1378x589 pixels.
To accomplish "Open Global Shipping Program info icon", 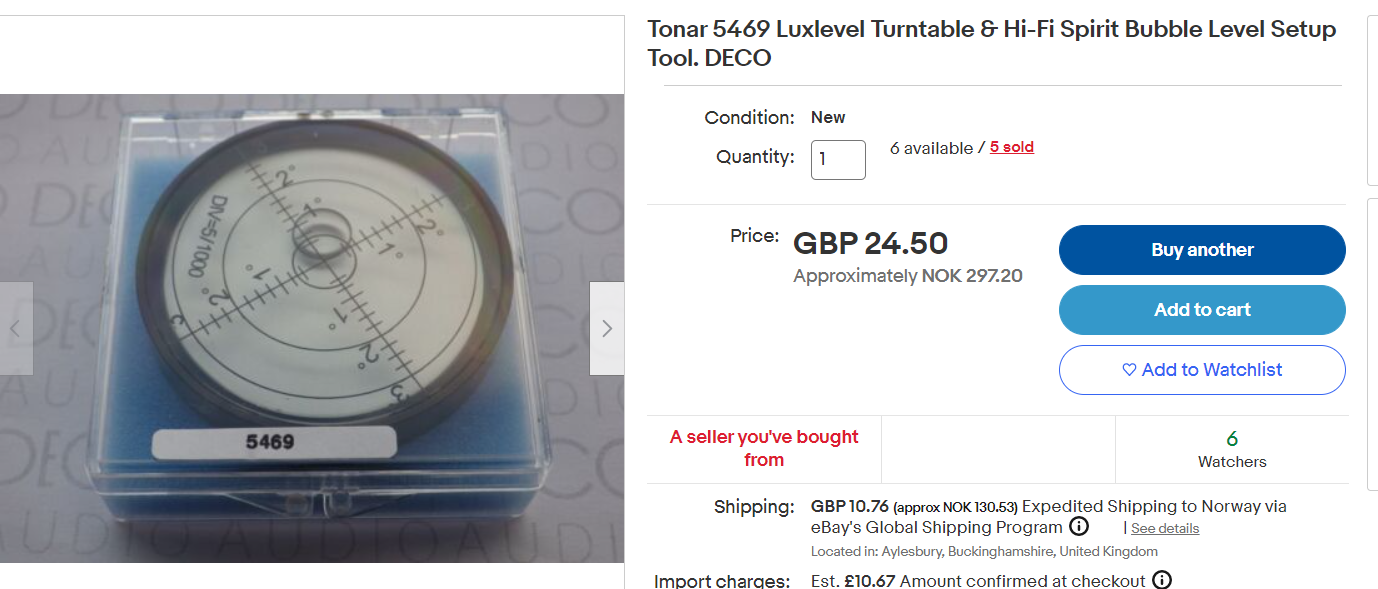I will click(x=1079, y=527).
